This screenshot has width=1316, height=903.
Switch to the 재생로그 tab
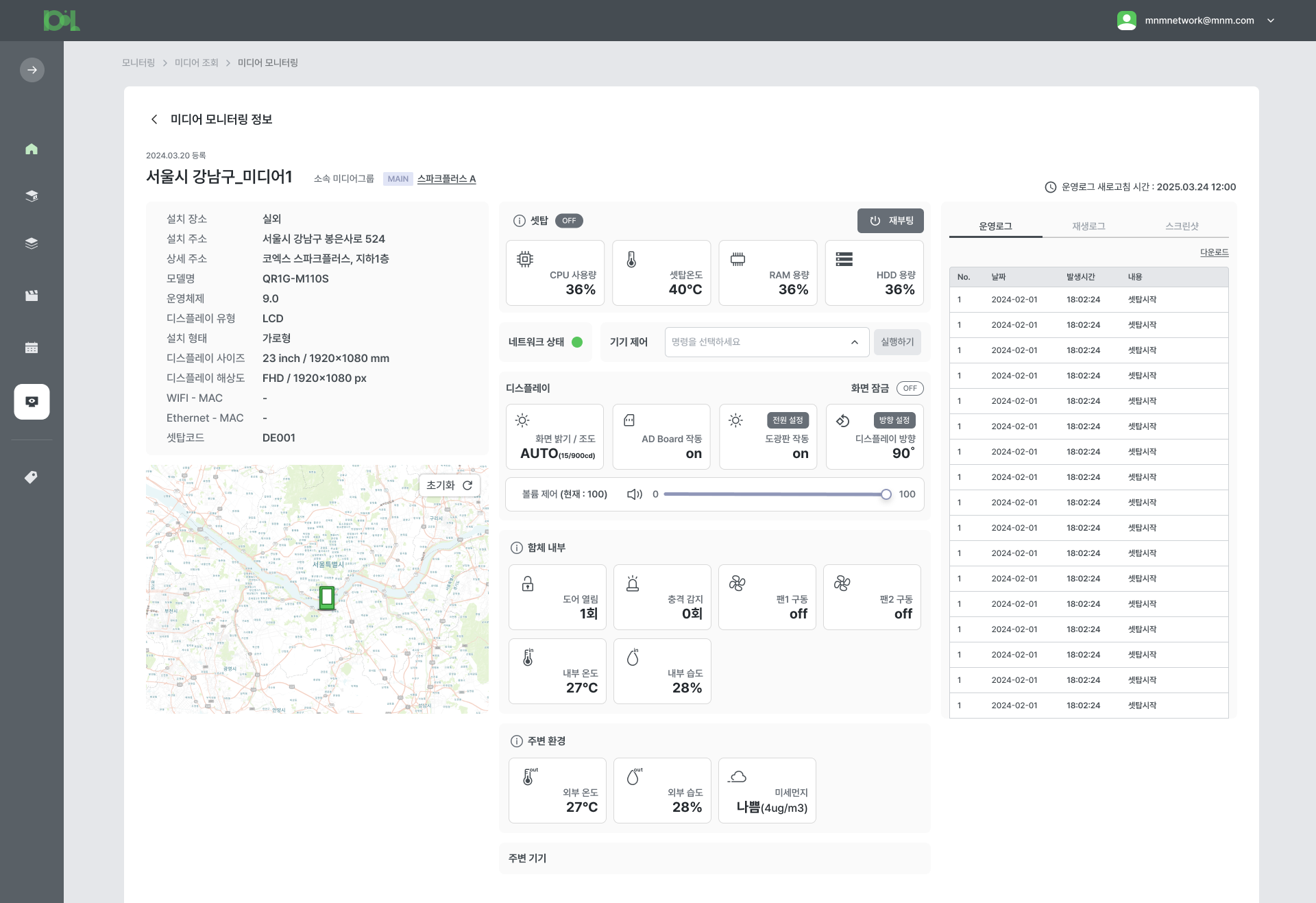pos(1088,226)
